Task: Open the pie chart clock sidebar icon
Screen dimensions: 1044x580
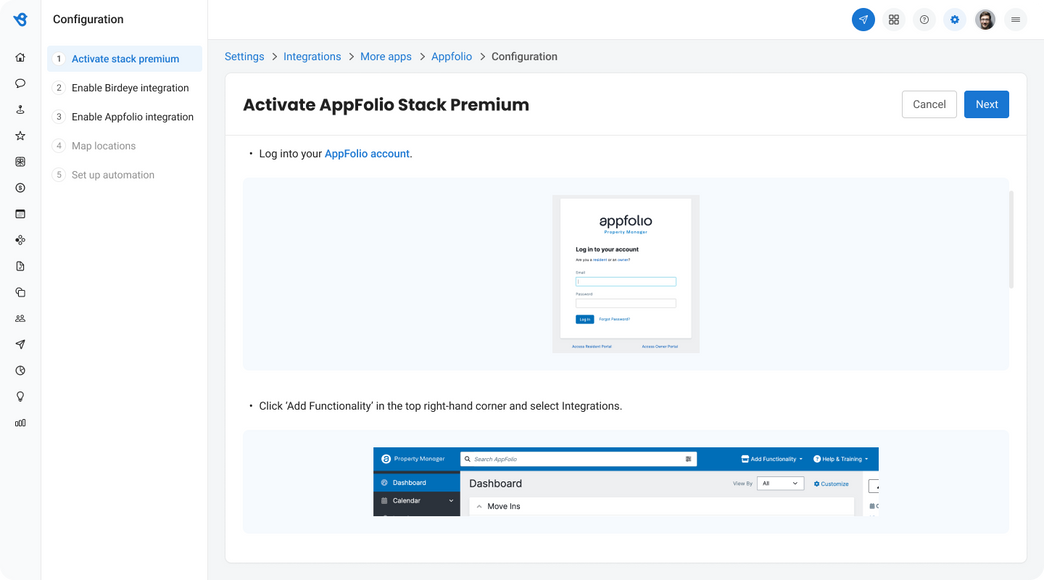Action: click(20, 370)
